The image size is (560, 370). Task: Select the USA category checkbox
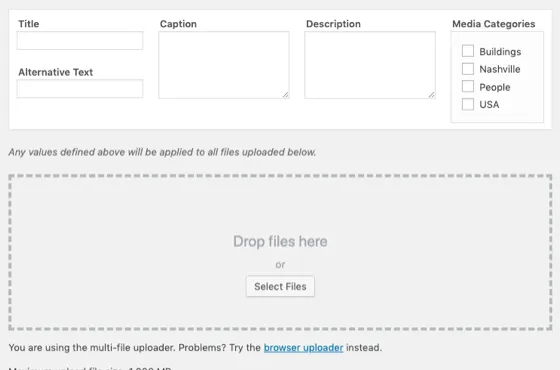[468, 104]
